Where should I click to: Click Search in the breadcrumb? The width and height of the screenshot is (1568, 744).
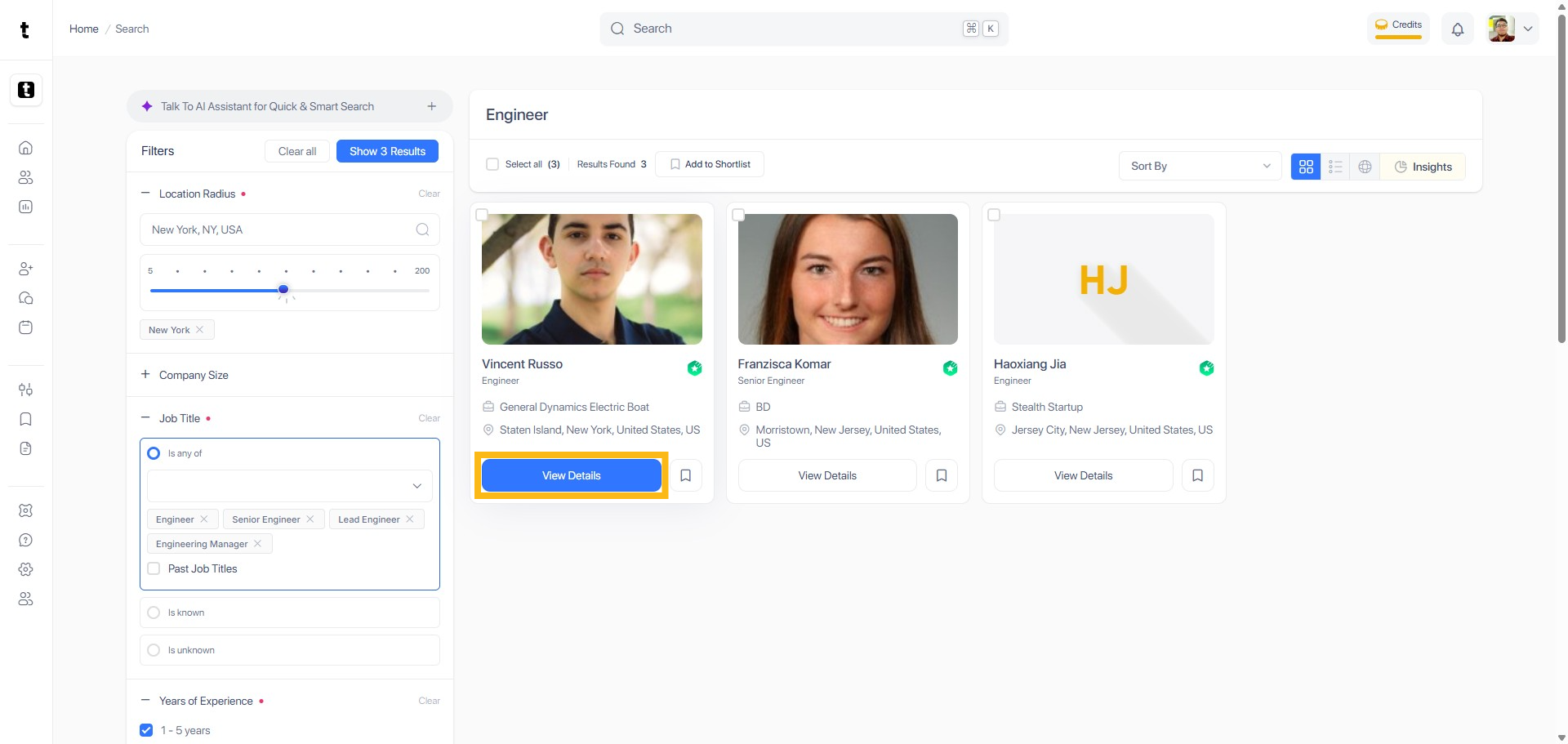132,29
